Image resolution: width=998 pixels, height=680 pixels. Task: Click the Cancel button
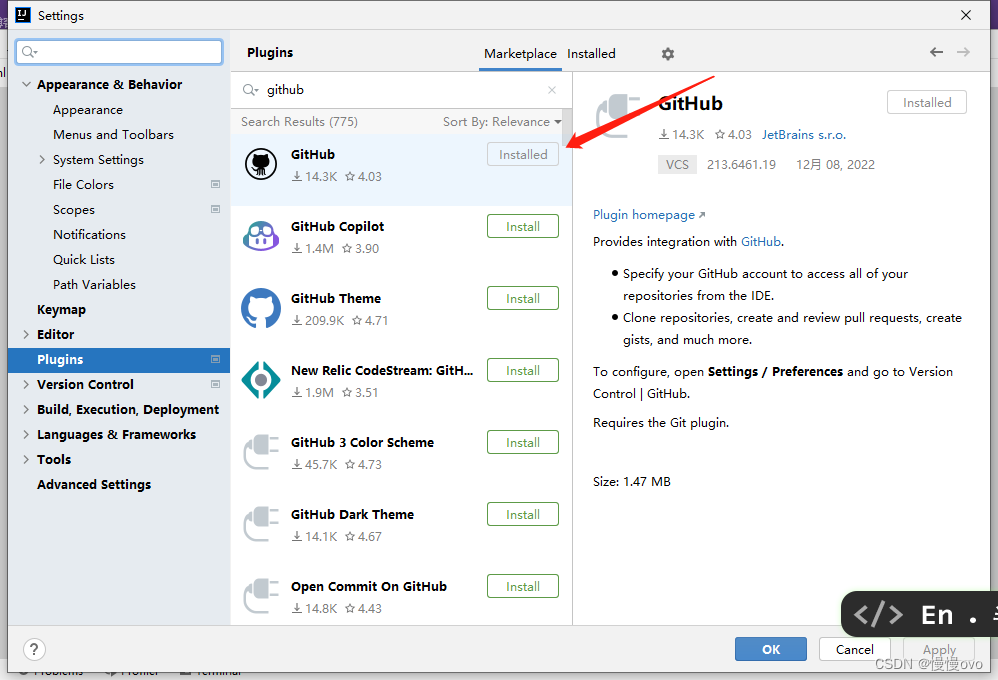[x=854, y=649]
